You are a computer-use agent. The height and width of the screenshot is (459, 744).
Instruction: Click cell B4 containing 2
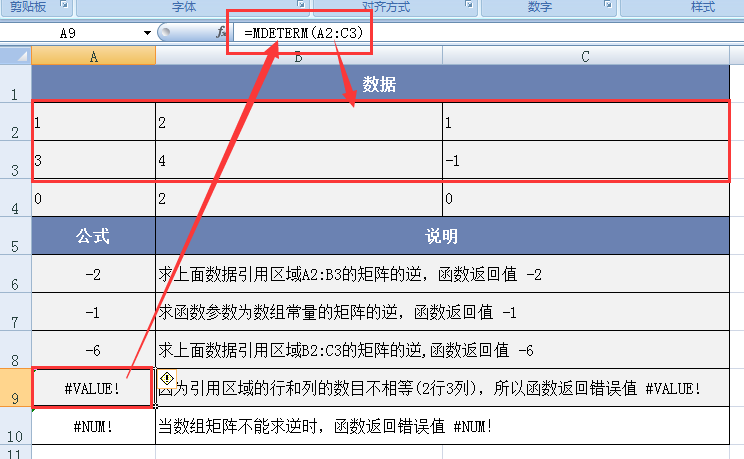coord(299,198)
